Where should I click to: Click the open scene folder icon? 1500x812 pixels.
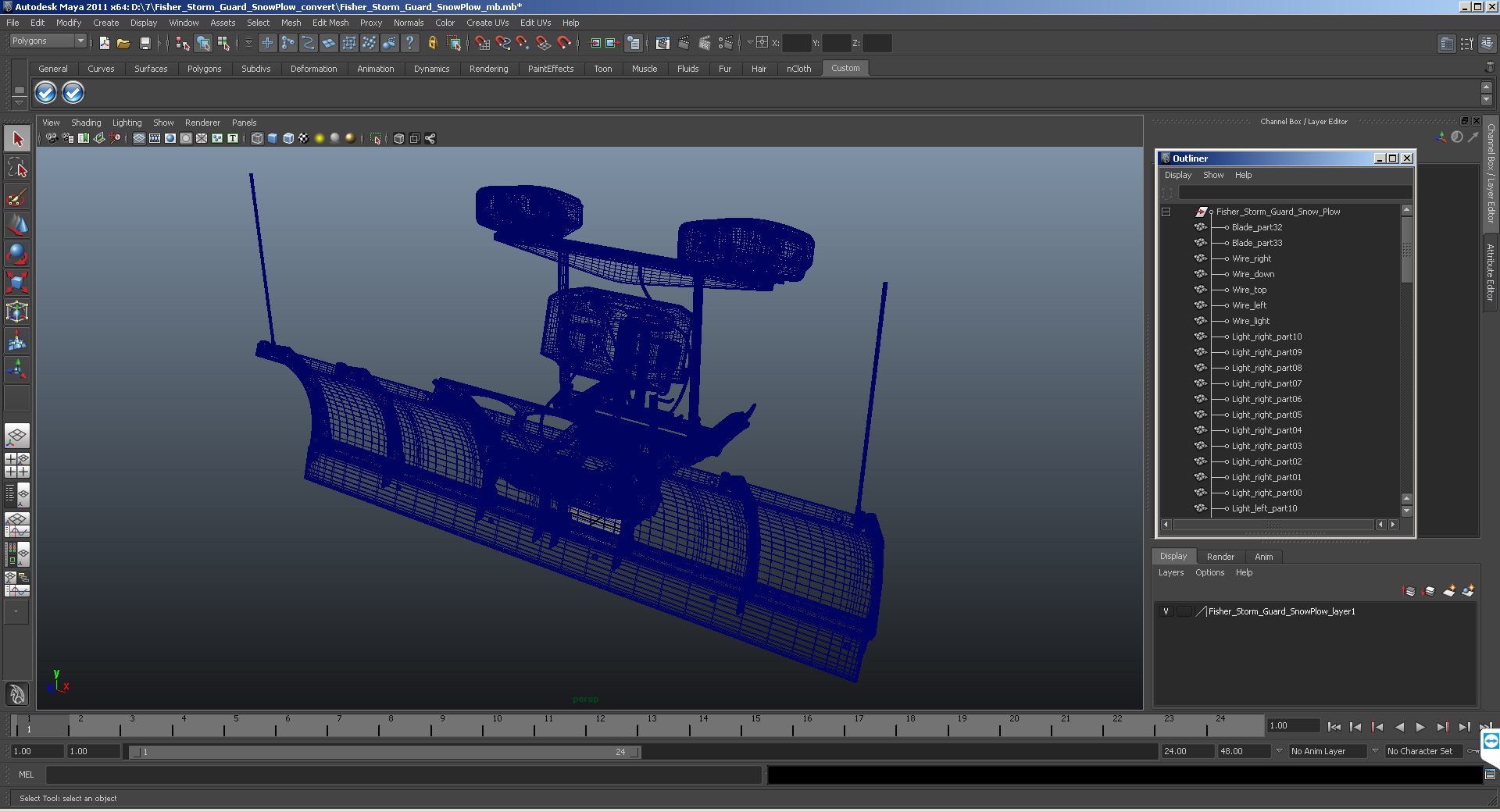coord(123,43)
